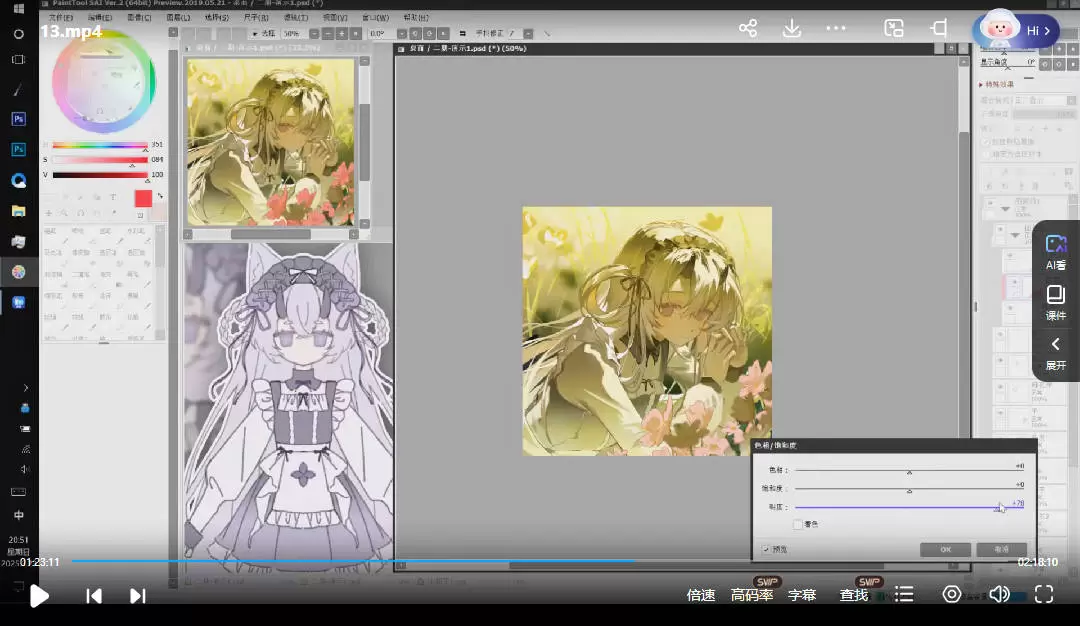The width and height of the screenshot is (1080, 626).
Task: Adjust the H hue color slider
Action: [x=100, y=145]
